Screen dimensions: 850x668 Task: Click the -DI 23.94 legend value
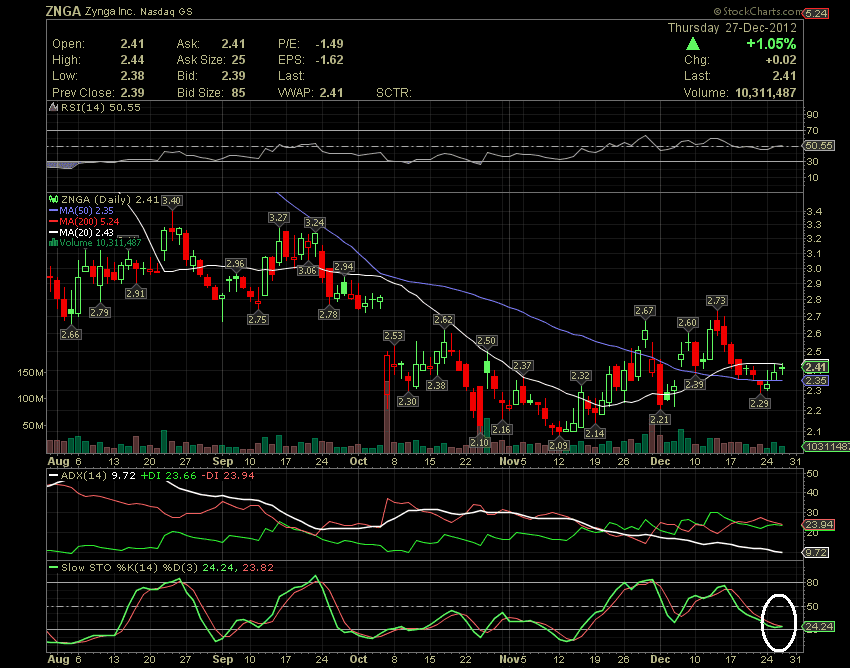click(228, 476)
